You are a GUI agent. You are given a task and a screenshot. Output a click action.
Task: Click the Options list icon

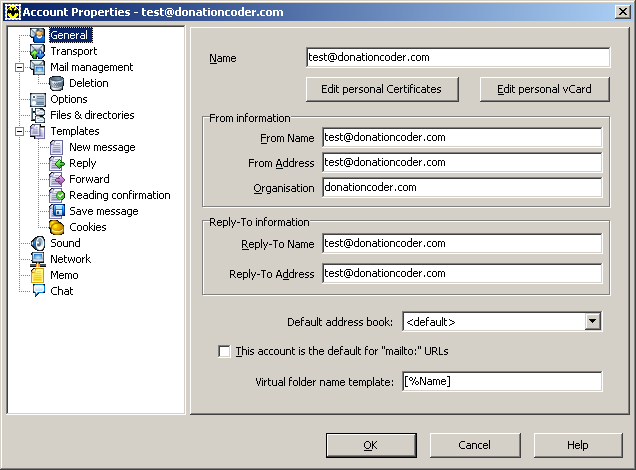[37, 99]
